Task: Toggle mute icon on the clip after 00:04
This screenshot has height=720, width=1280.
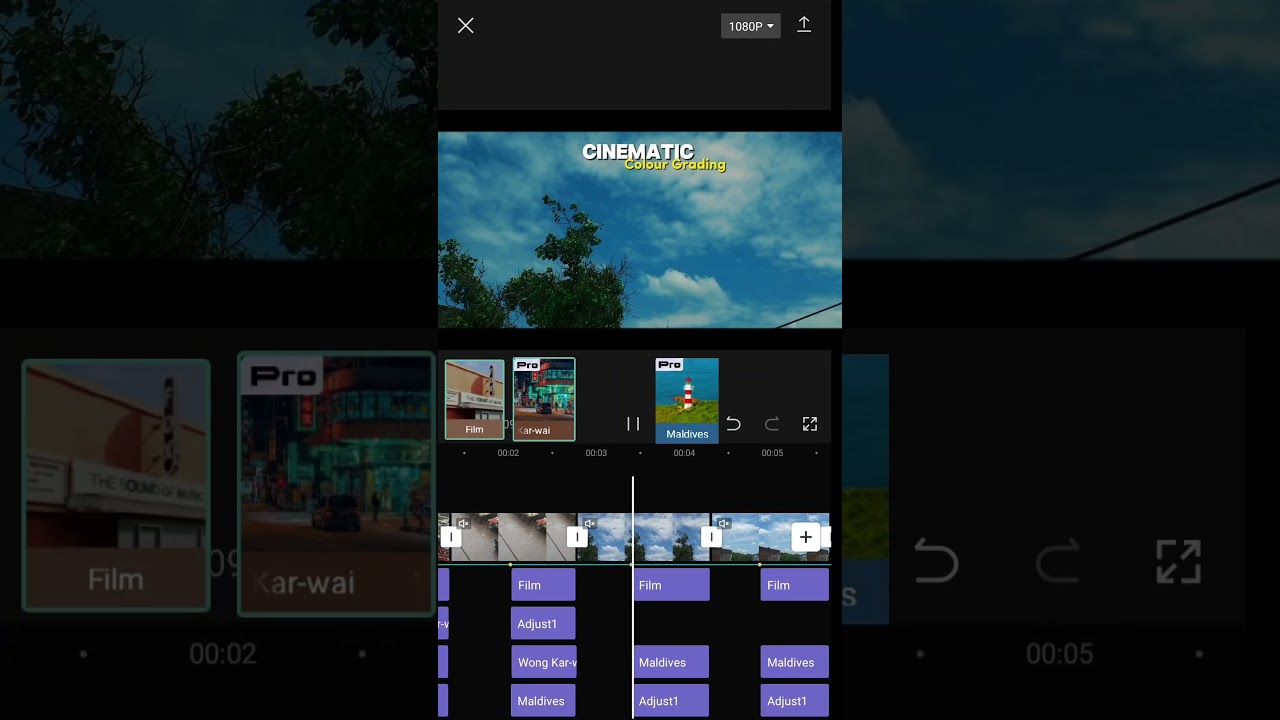Action: tap(723, 523)
